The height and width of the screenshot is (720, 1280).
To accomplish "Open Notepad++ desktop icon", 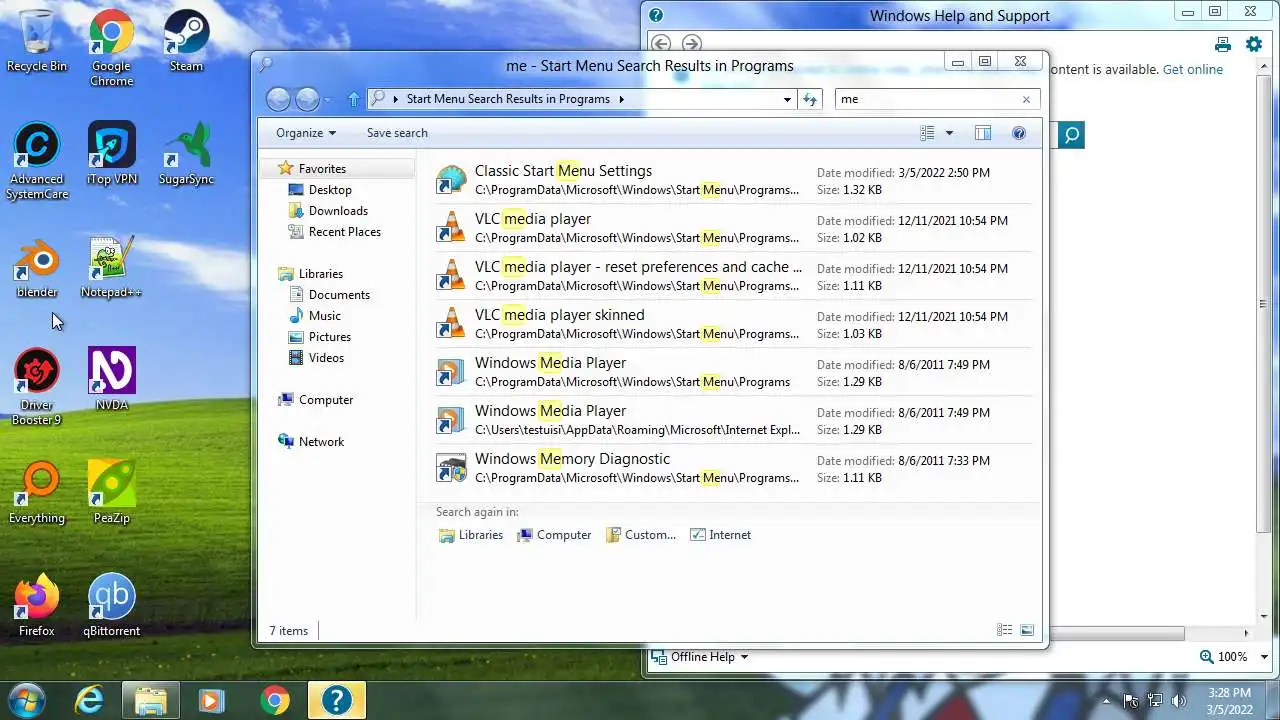I will click(x=111, y=267).
